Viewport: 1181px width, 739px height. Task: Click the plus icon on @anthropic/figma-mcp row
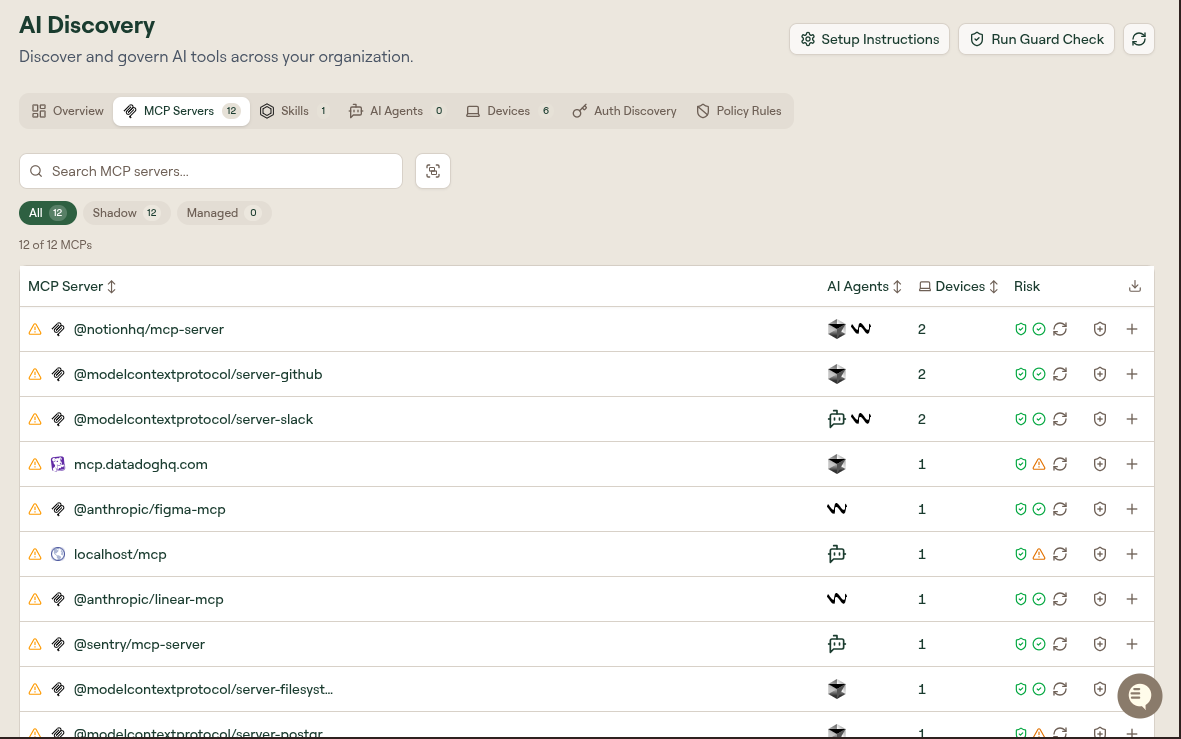1132,509
